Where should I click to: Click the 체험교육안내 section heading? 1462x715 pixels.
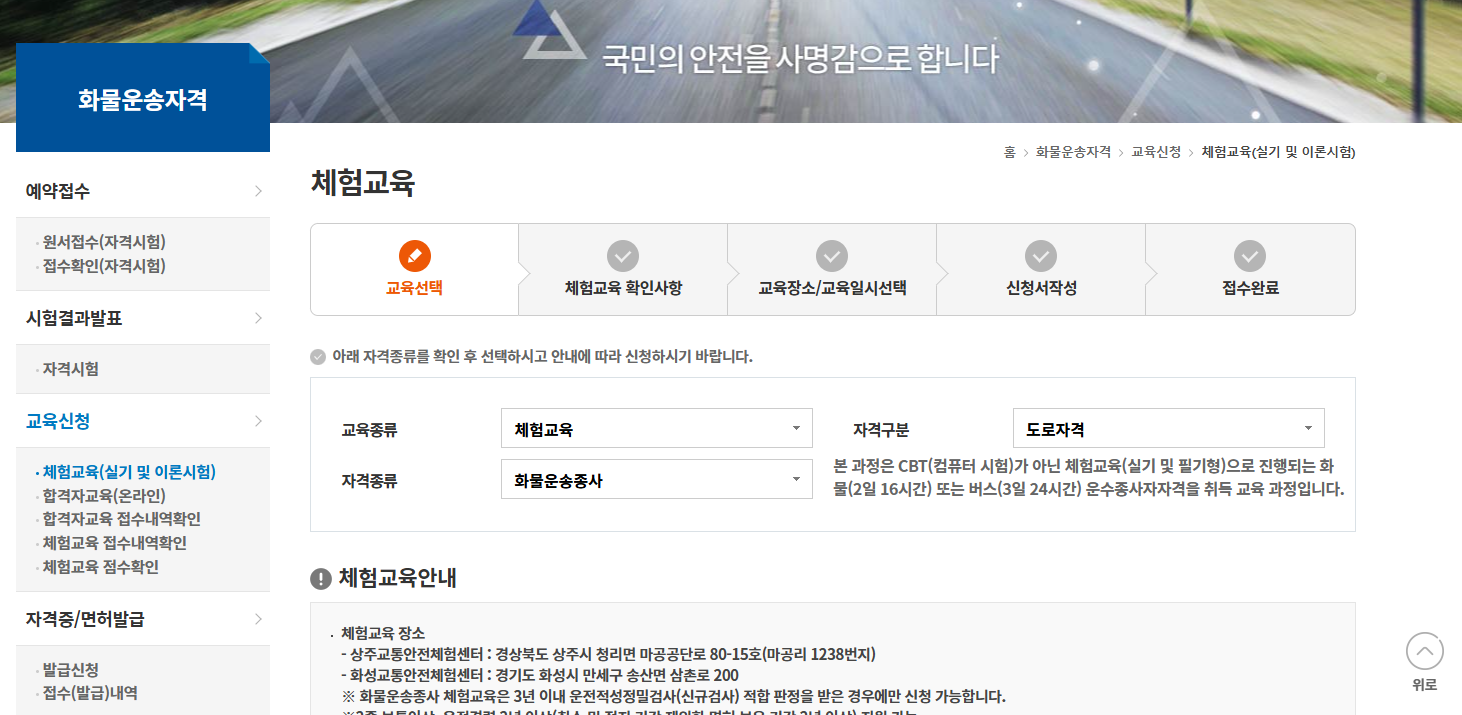(398, 578)
